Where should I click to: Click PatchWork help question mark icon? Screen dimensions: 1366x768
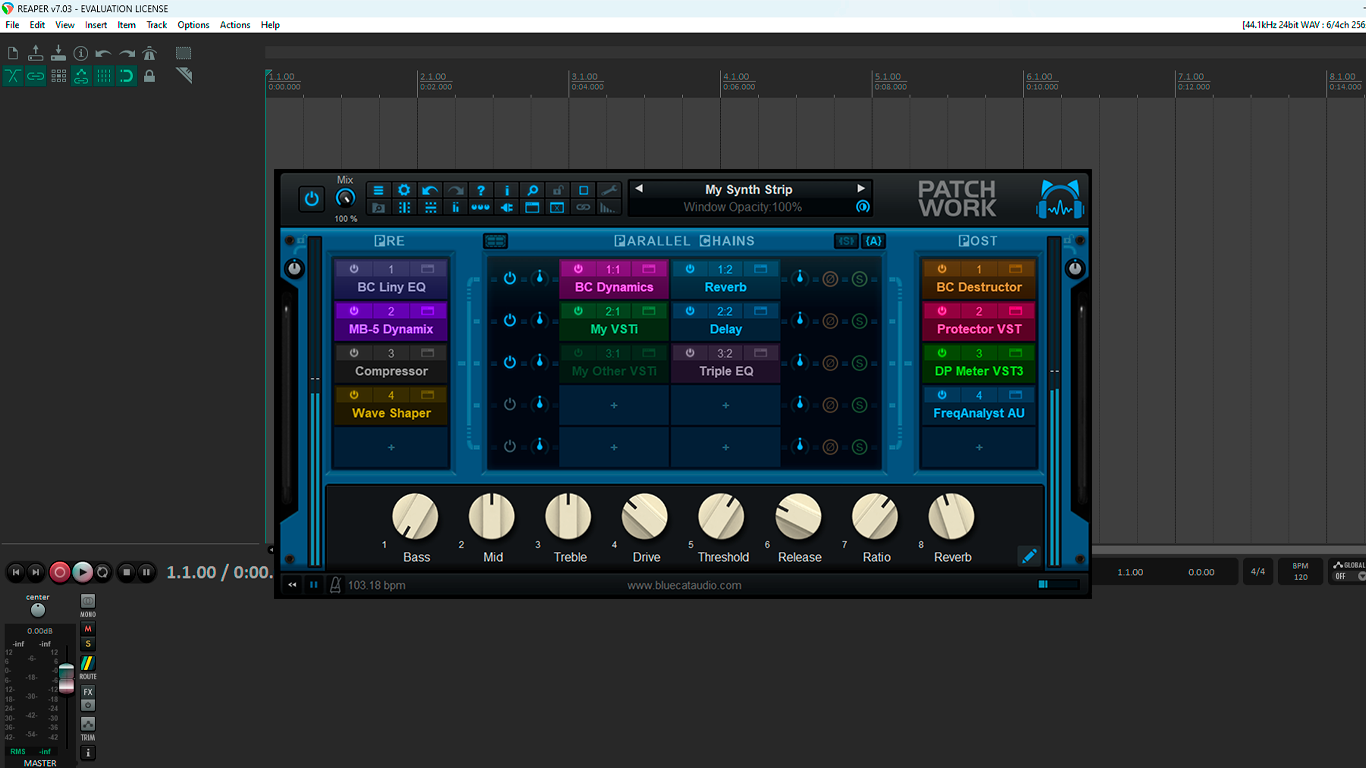[x=481, y=190]
